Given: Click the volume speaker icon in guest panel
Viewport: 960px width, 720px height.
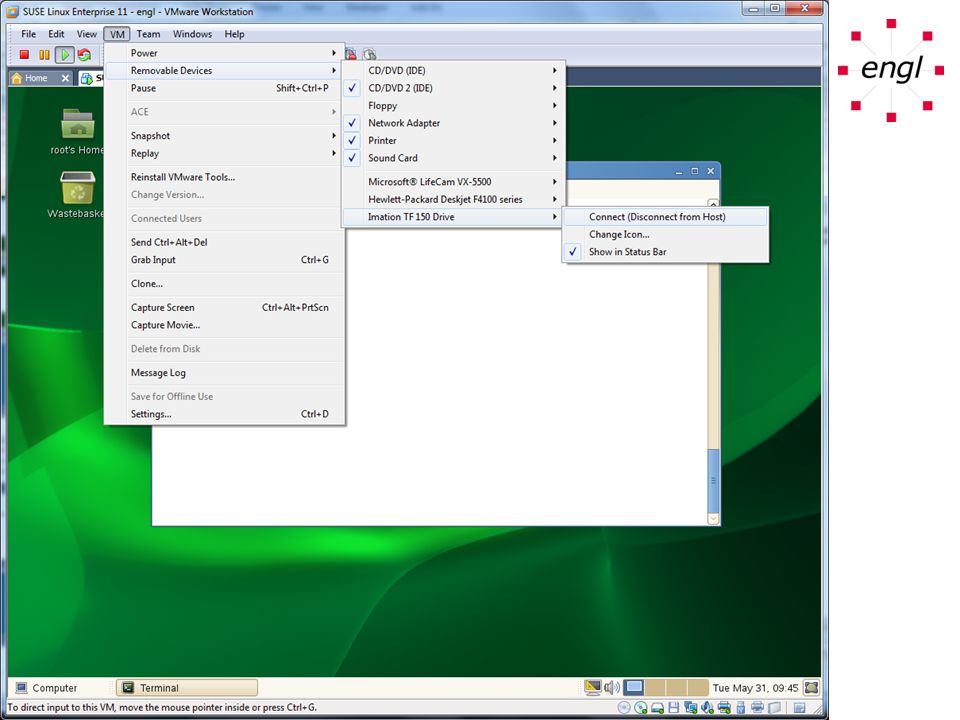Looking at the screenshot, I should coord(612,688).
